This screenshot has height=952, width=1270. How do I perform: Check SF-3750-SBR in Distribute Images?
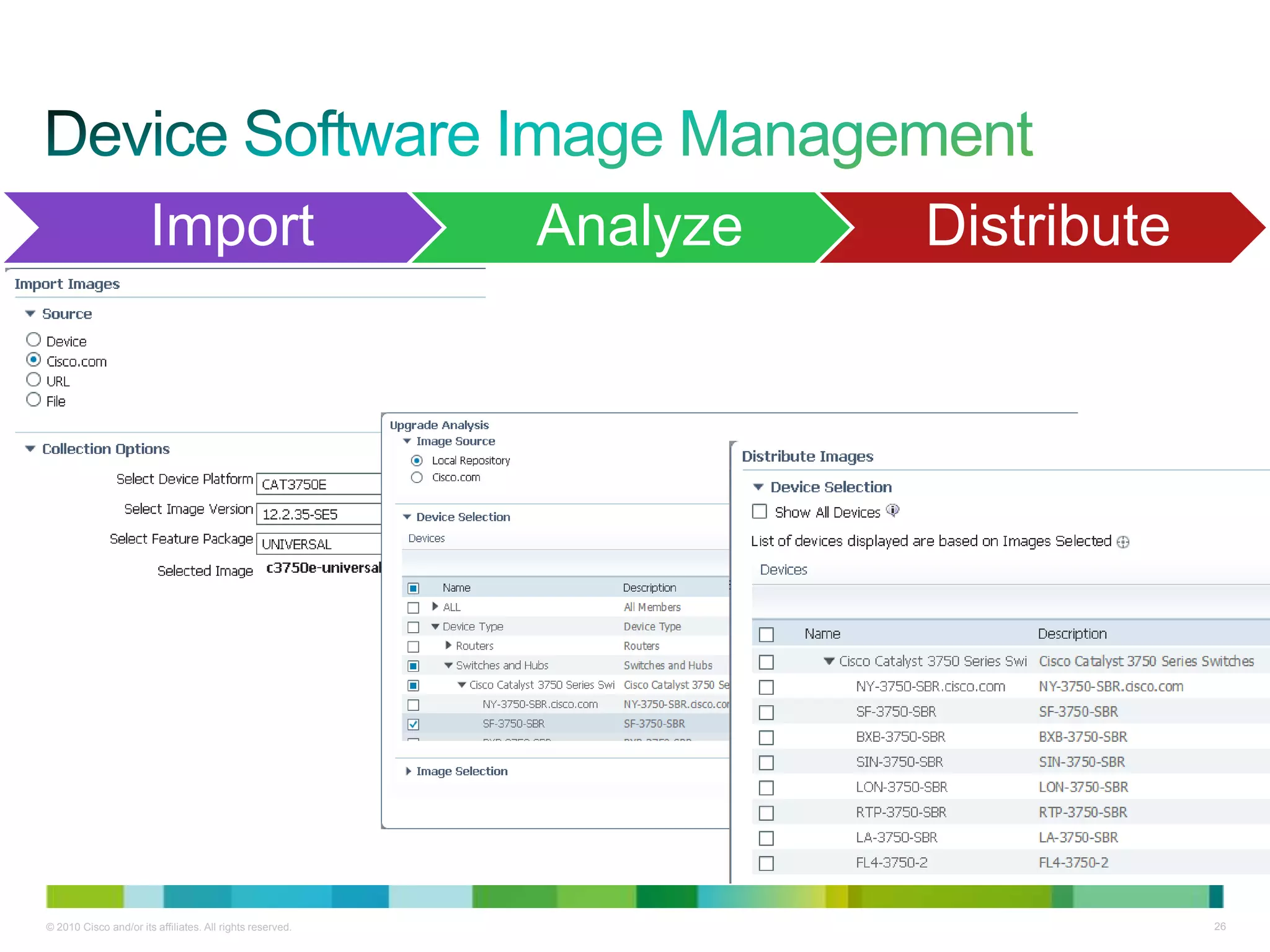pos(766,712)
